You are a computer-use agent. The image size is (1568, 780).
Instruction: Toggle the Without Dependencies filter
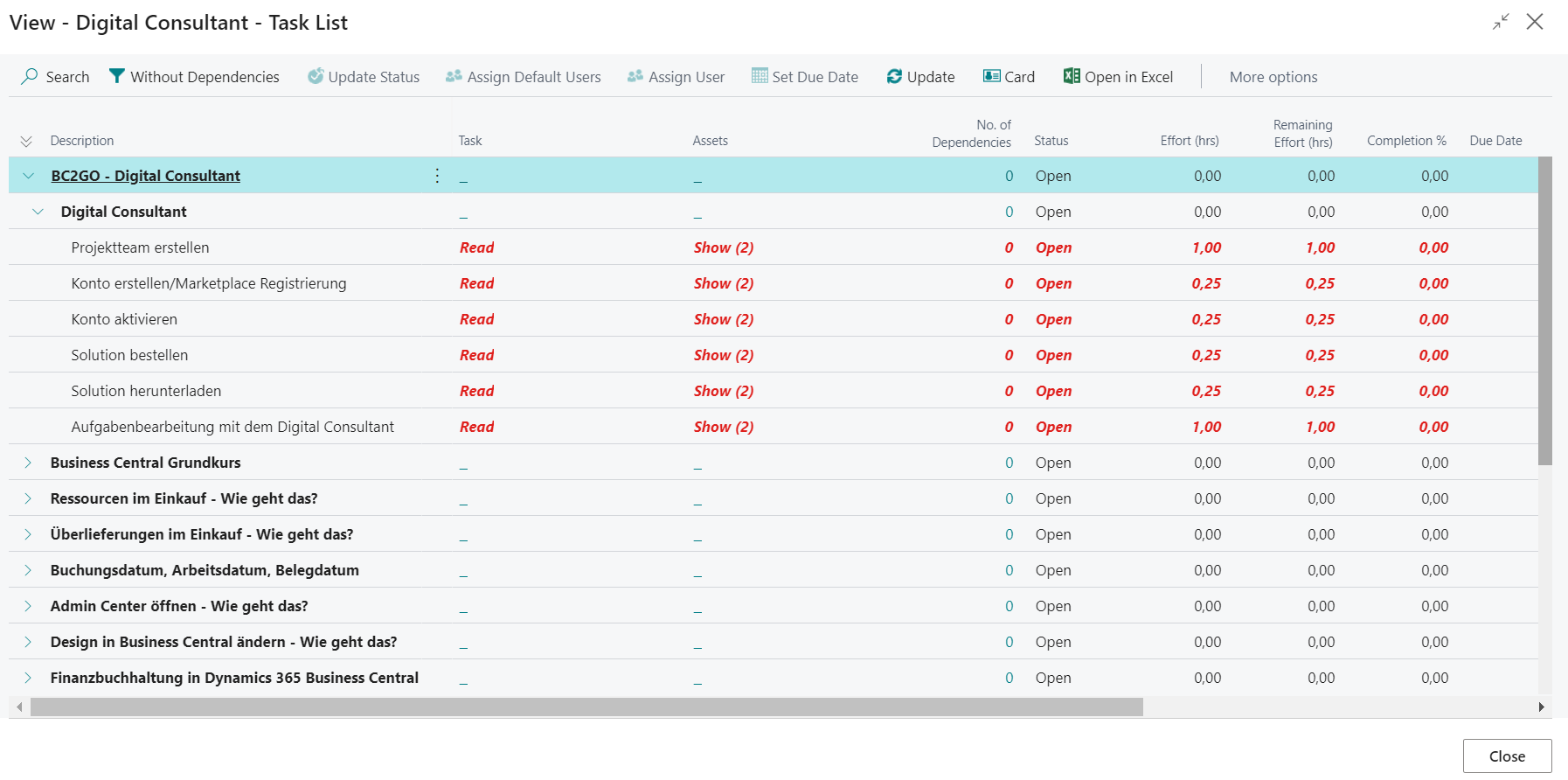click(x=194, y=77)
